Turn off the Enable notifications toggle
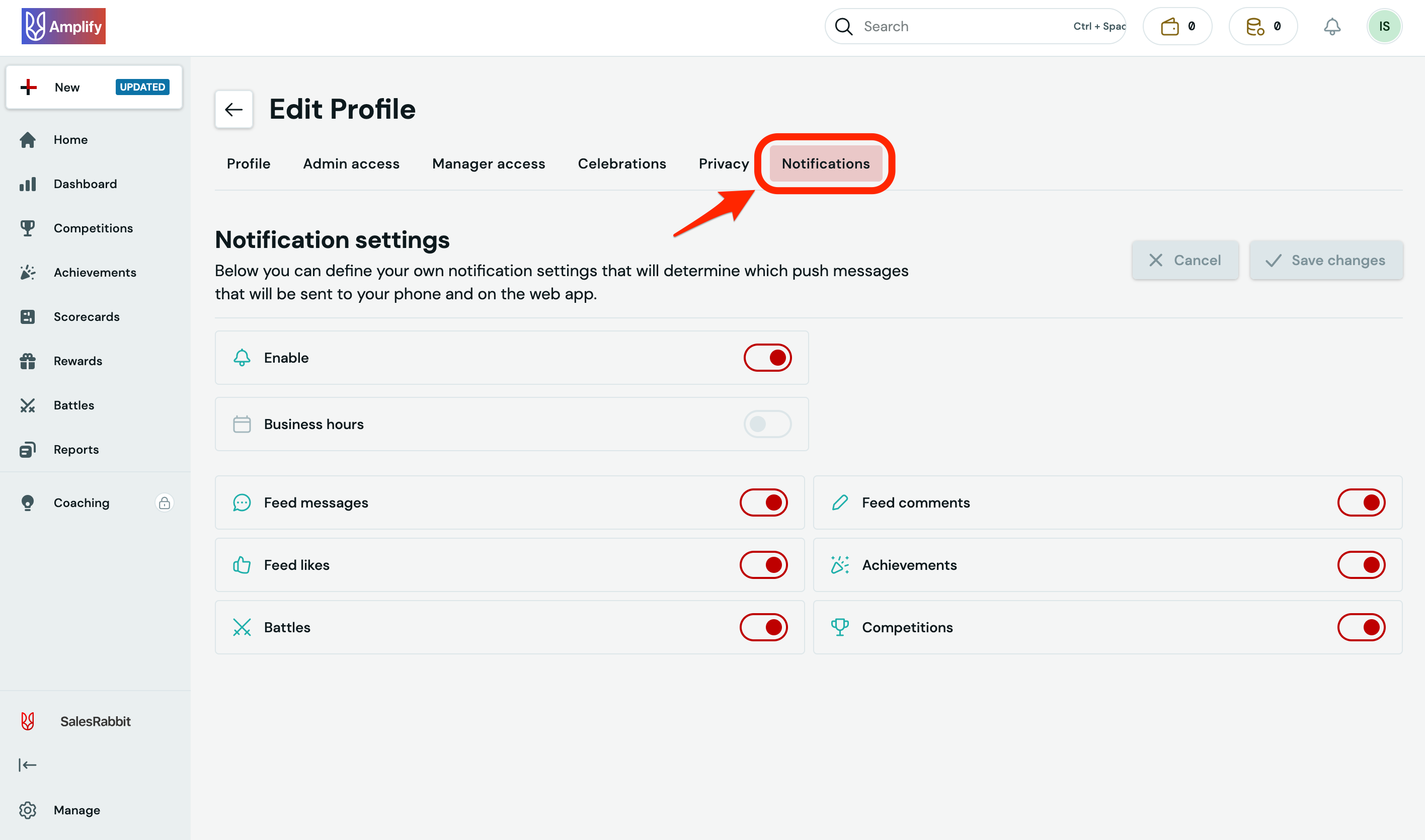Viewport: 1425px width, 840px height. 767,358
